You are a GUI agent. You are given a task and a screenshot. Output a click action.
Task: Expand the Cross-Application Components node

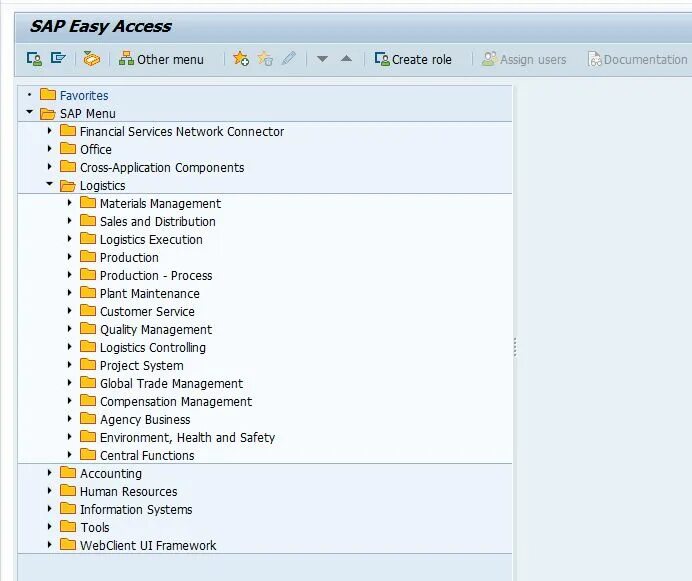coord(49,166)
